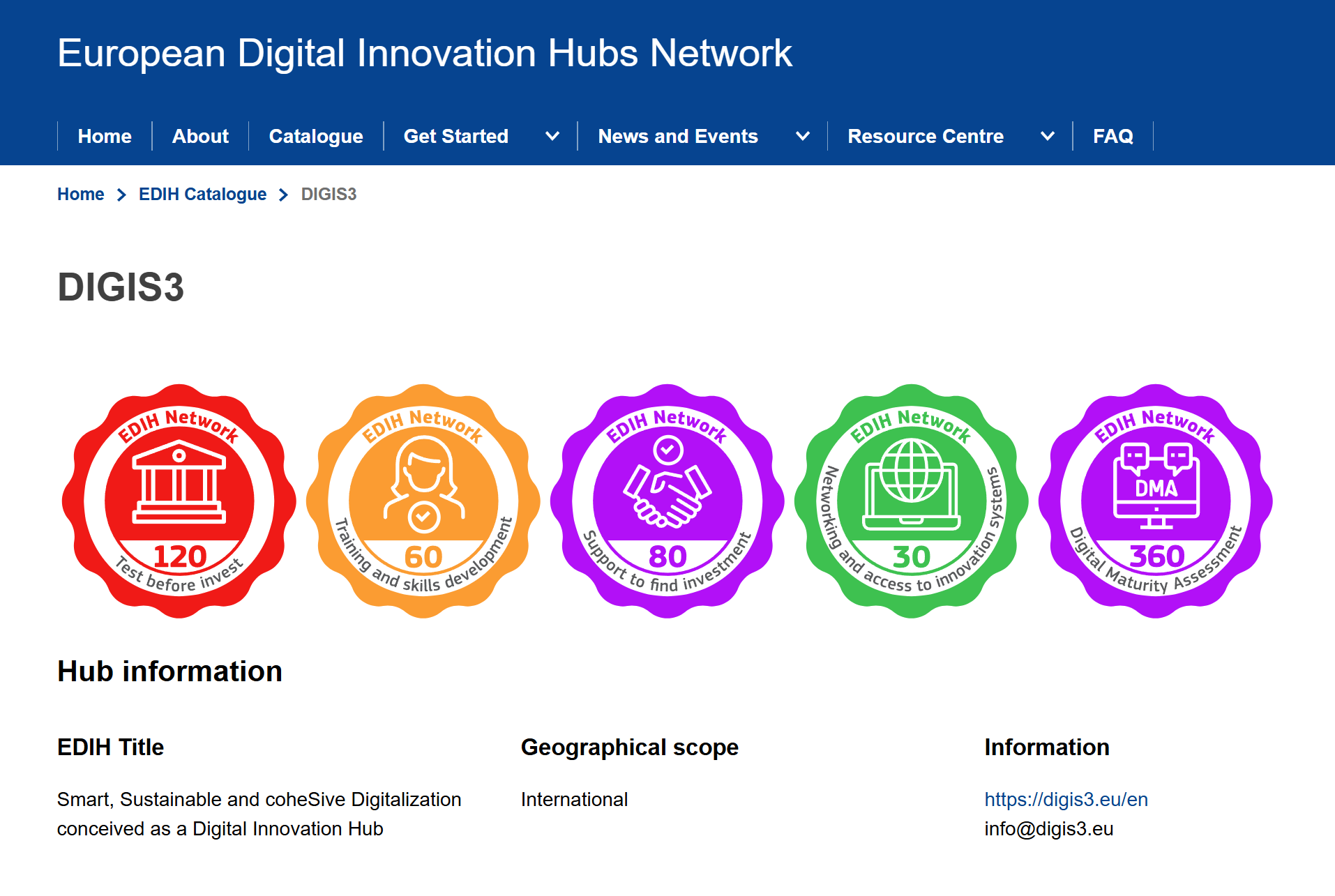1335x896 pixels.
Task: Open the FAQ page
Action: (1113, 136)
